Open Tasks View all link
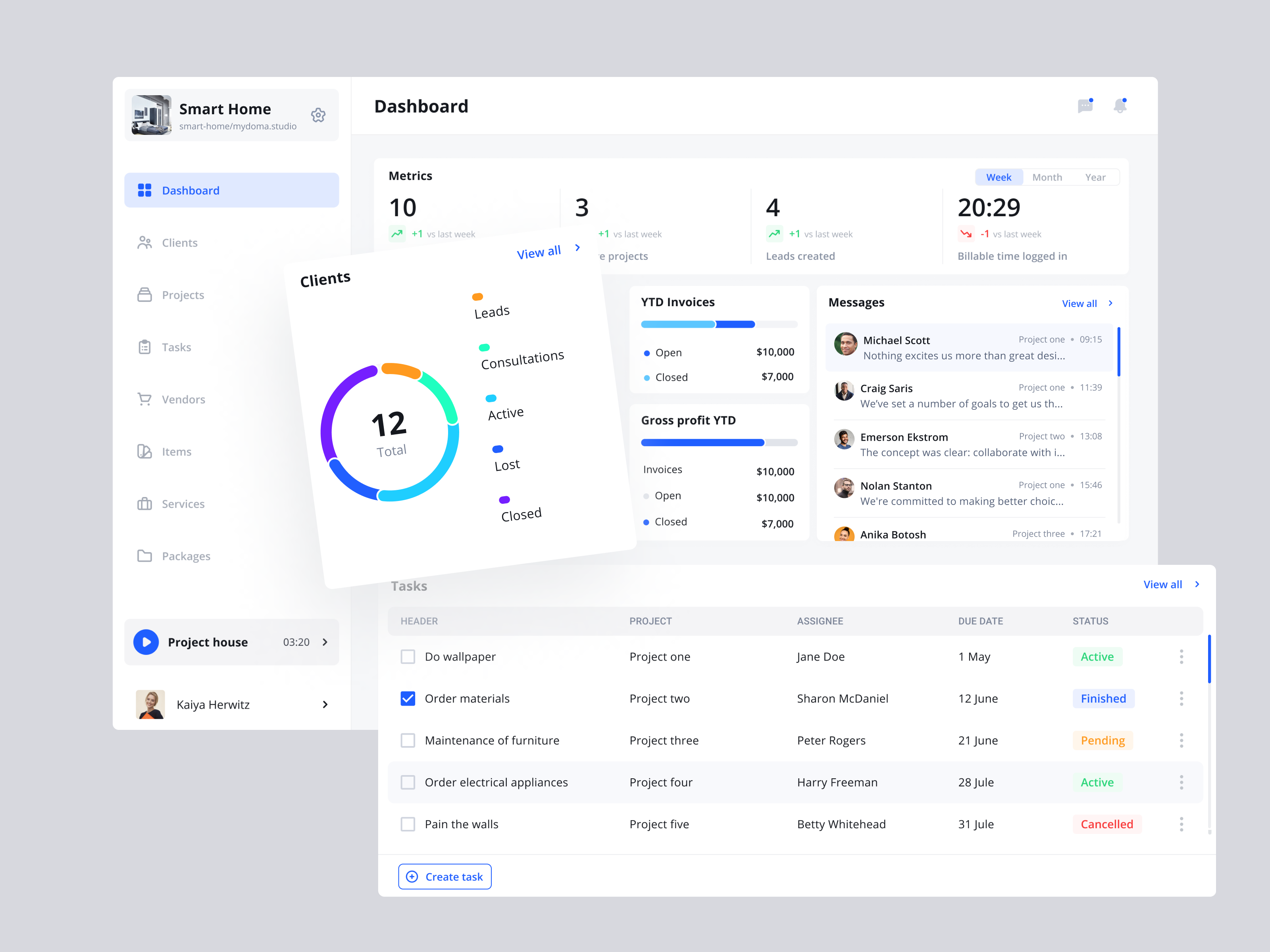Screen dimensions: 1270x952 (1162, 584)
